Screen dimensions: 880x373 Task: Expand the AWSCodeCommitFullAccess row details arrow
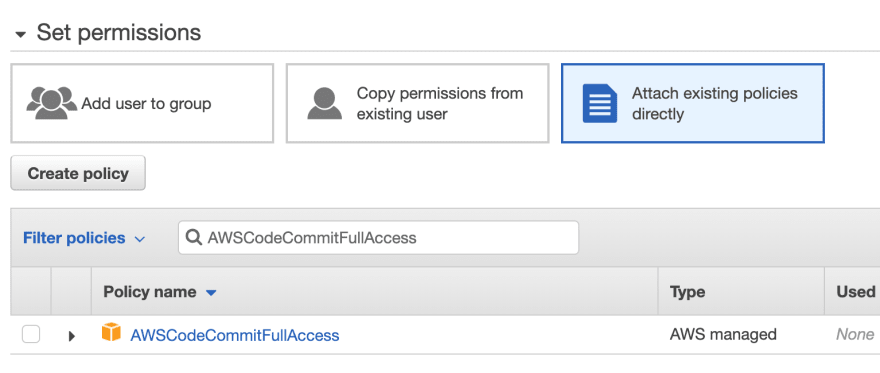point(71,336)
